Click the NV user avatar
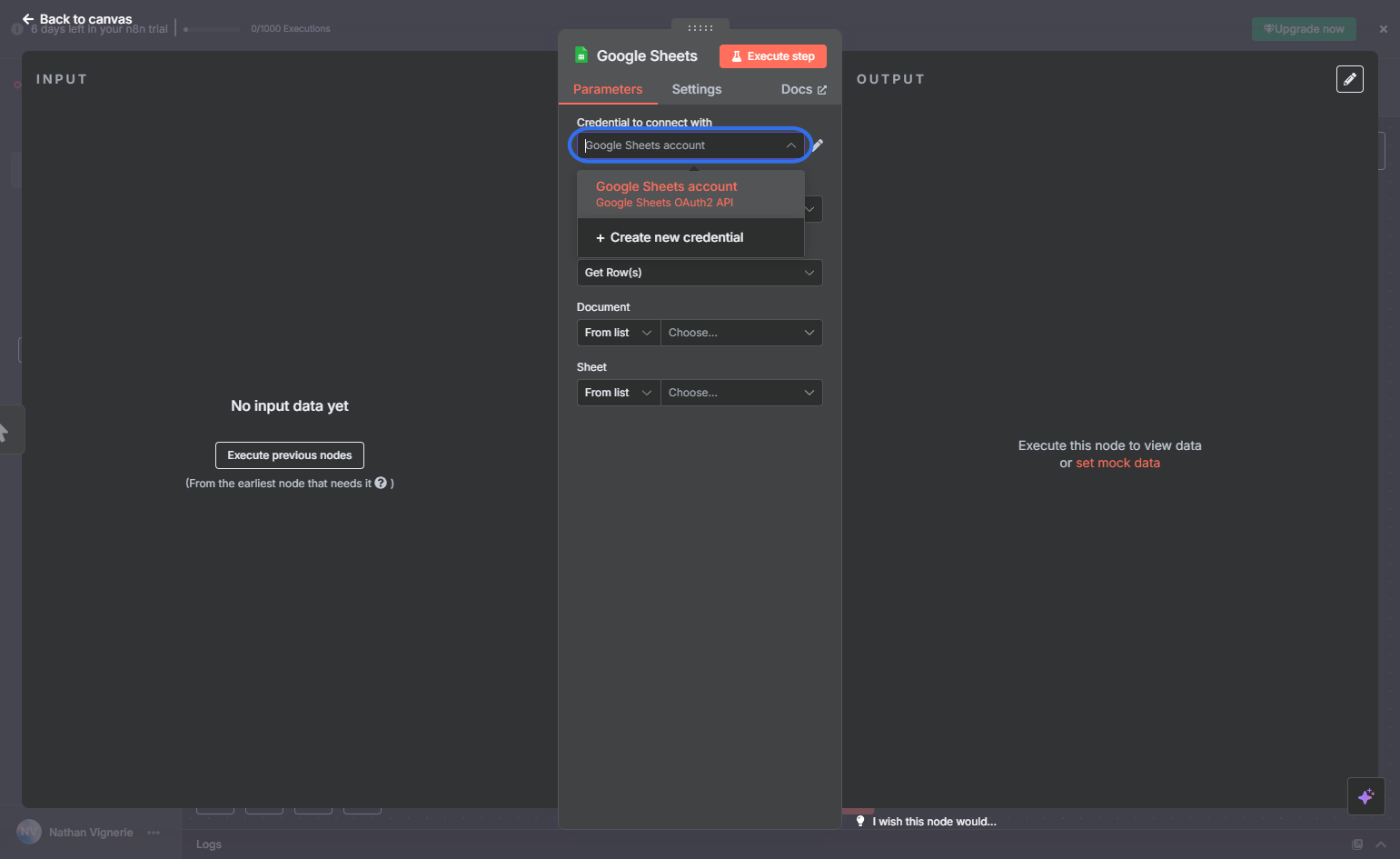The image size is (1400, 859). 29,832
